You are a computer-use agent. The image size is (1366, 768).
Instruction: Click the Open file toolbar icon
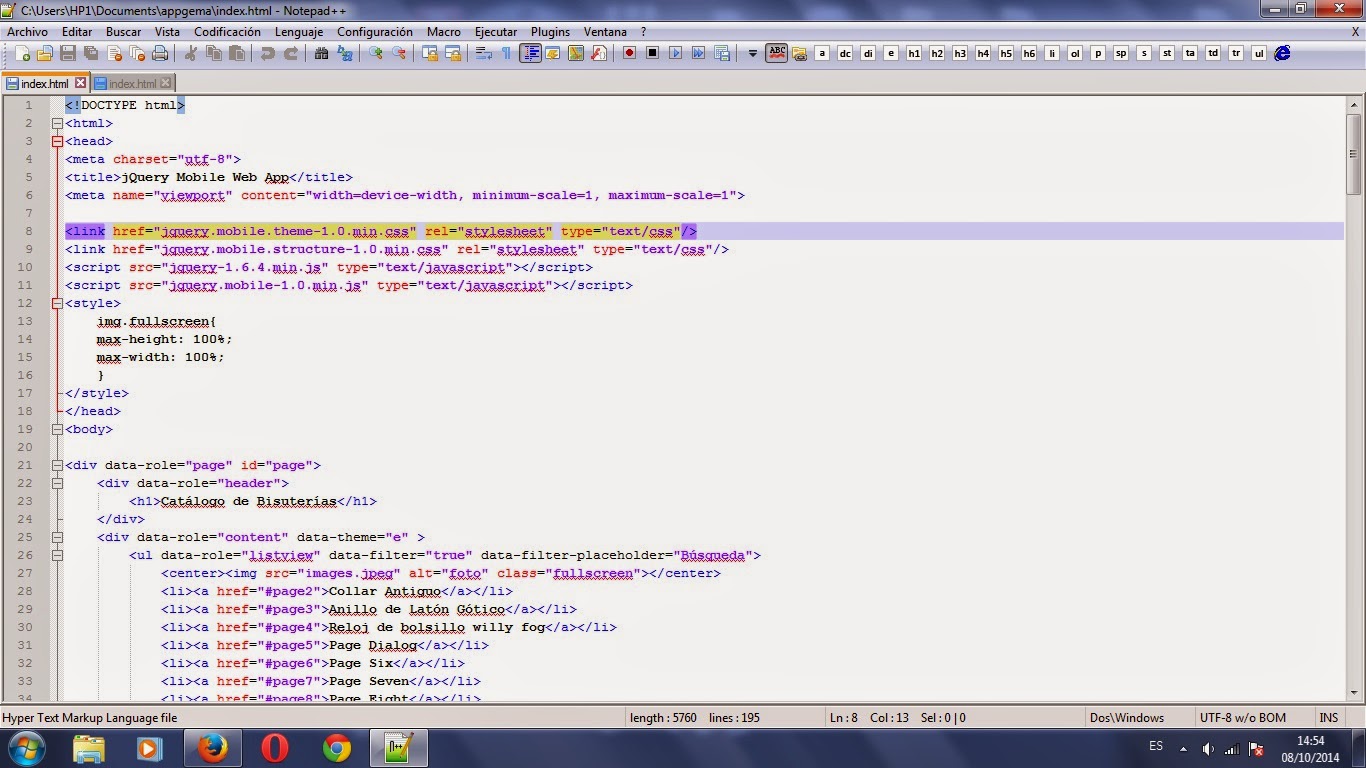45,53
